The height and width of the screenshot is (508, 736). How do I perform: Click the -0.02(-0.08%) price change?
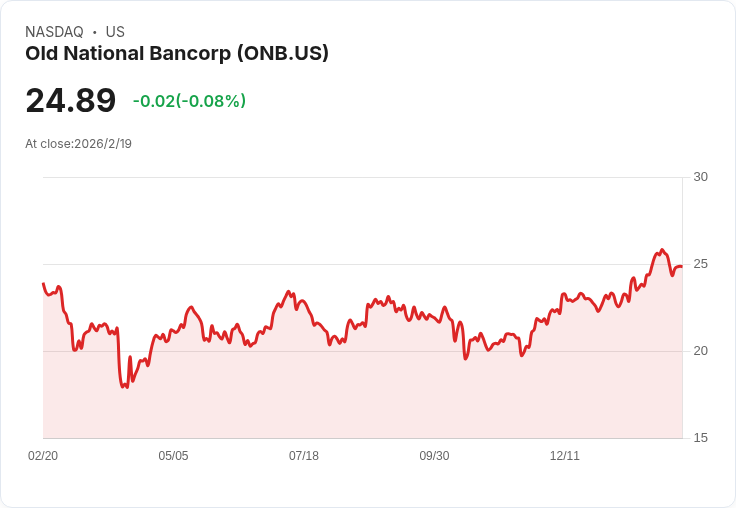(x=189, y=101)
